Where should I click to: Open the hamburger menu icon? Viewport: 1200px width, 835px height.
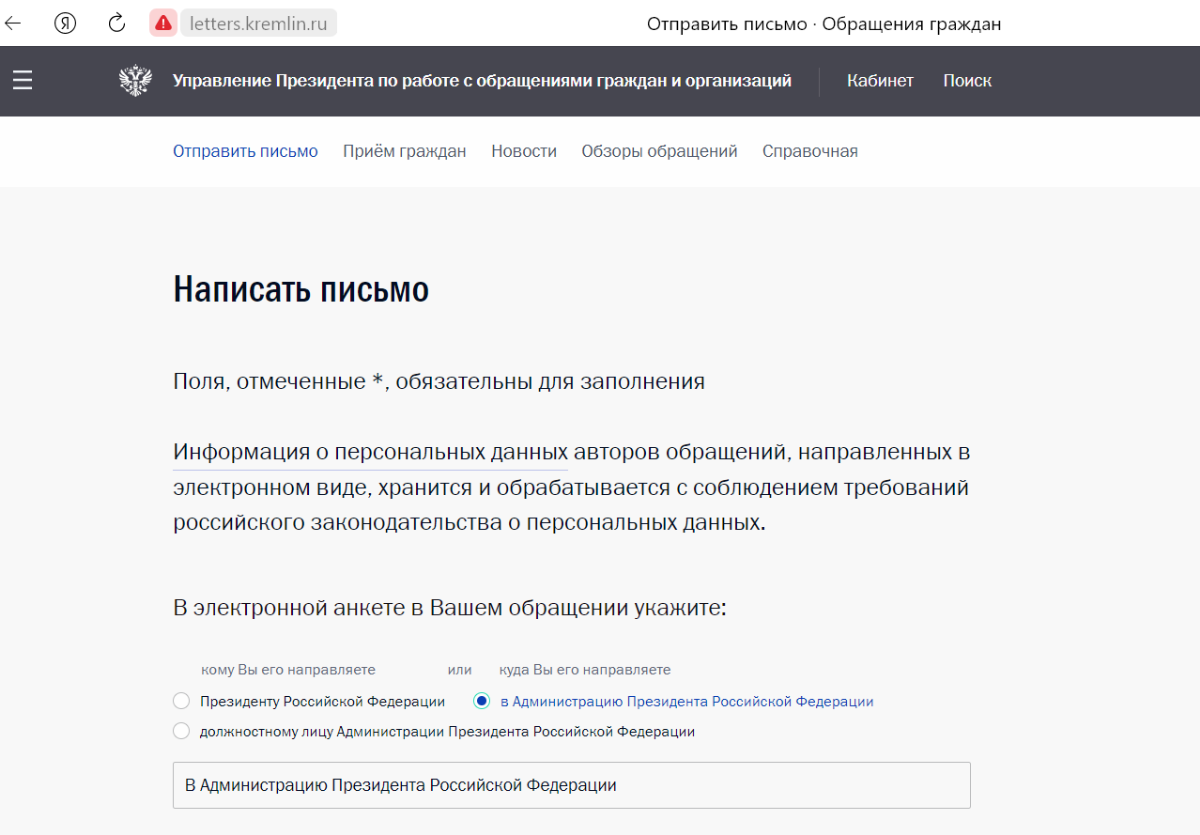point(23,80)
